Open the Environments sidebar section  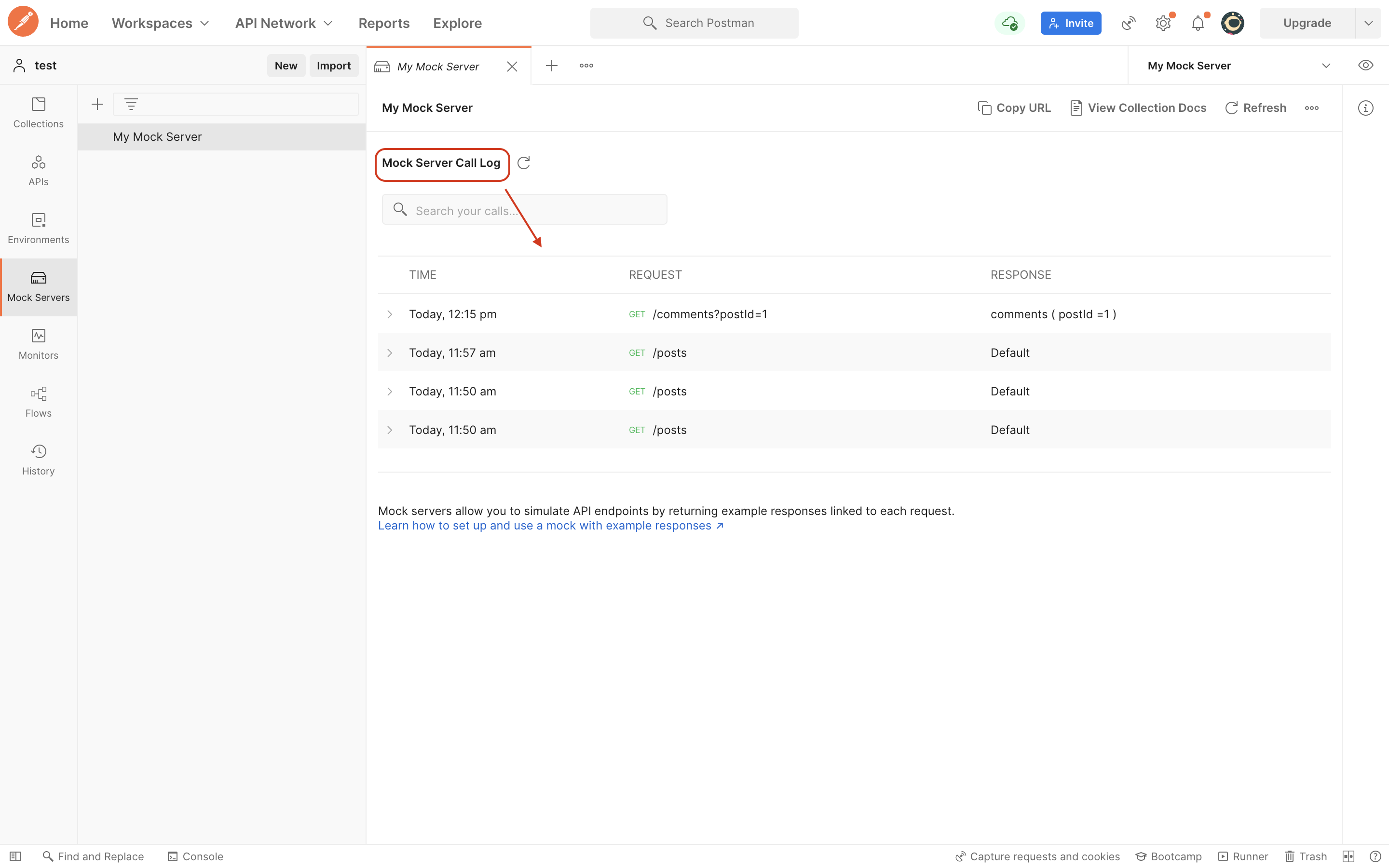click(39, 228)
